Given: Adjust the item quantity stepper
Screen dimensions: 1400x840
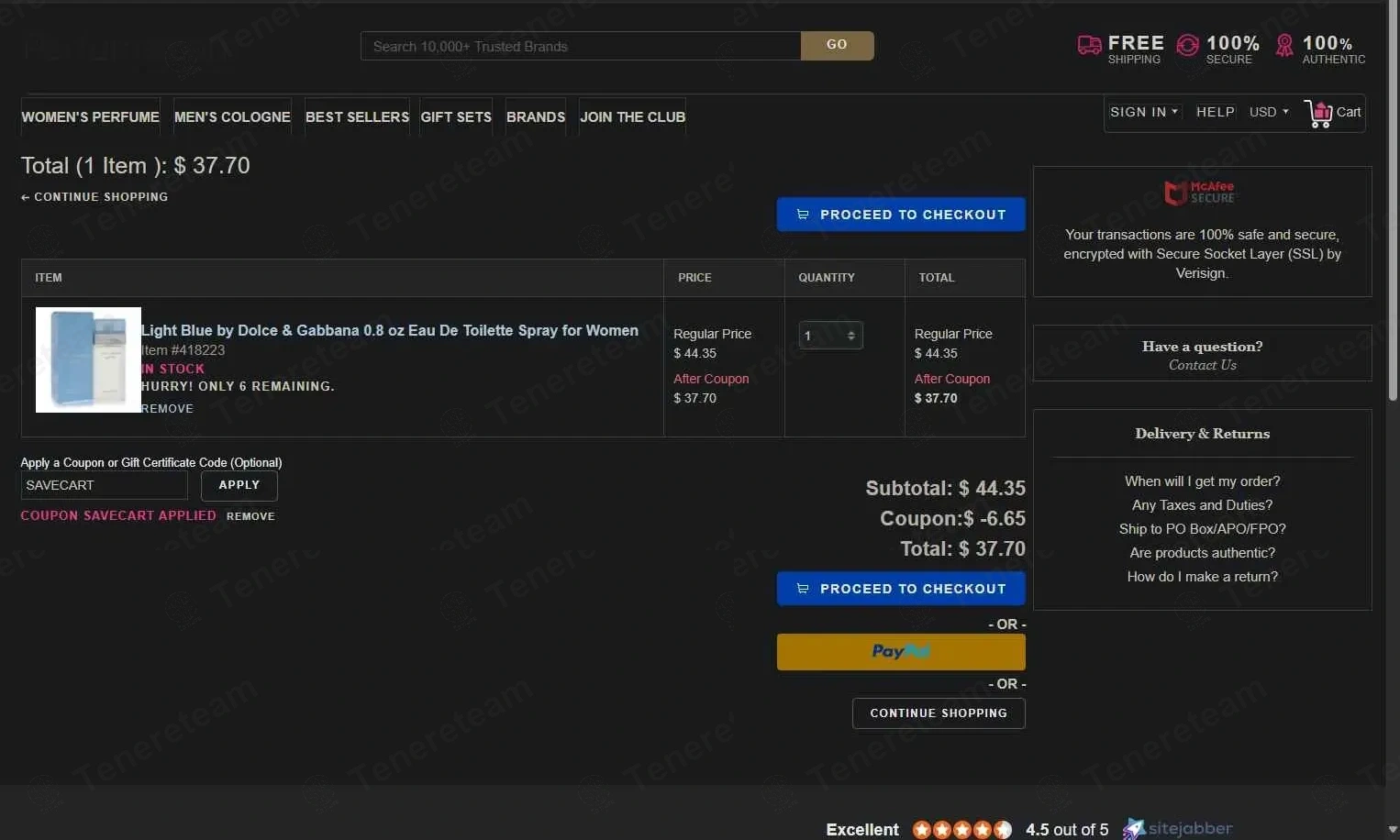Looking at the screenshot, I should (850, 336).
